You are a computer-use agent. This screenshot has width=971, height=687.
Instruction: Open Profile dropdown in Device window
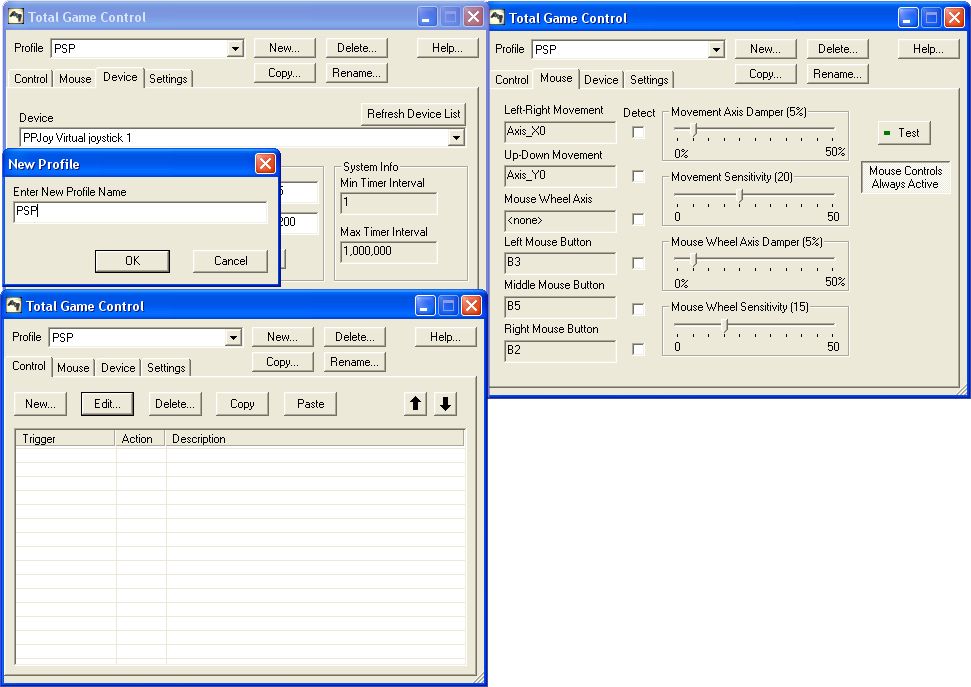click(x=235, y=48)
